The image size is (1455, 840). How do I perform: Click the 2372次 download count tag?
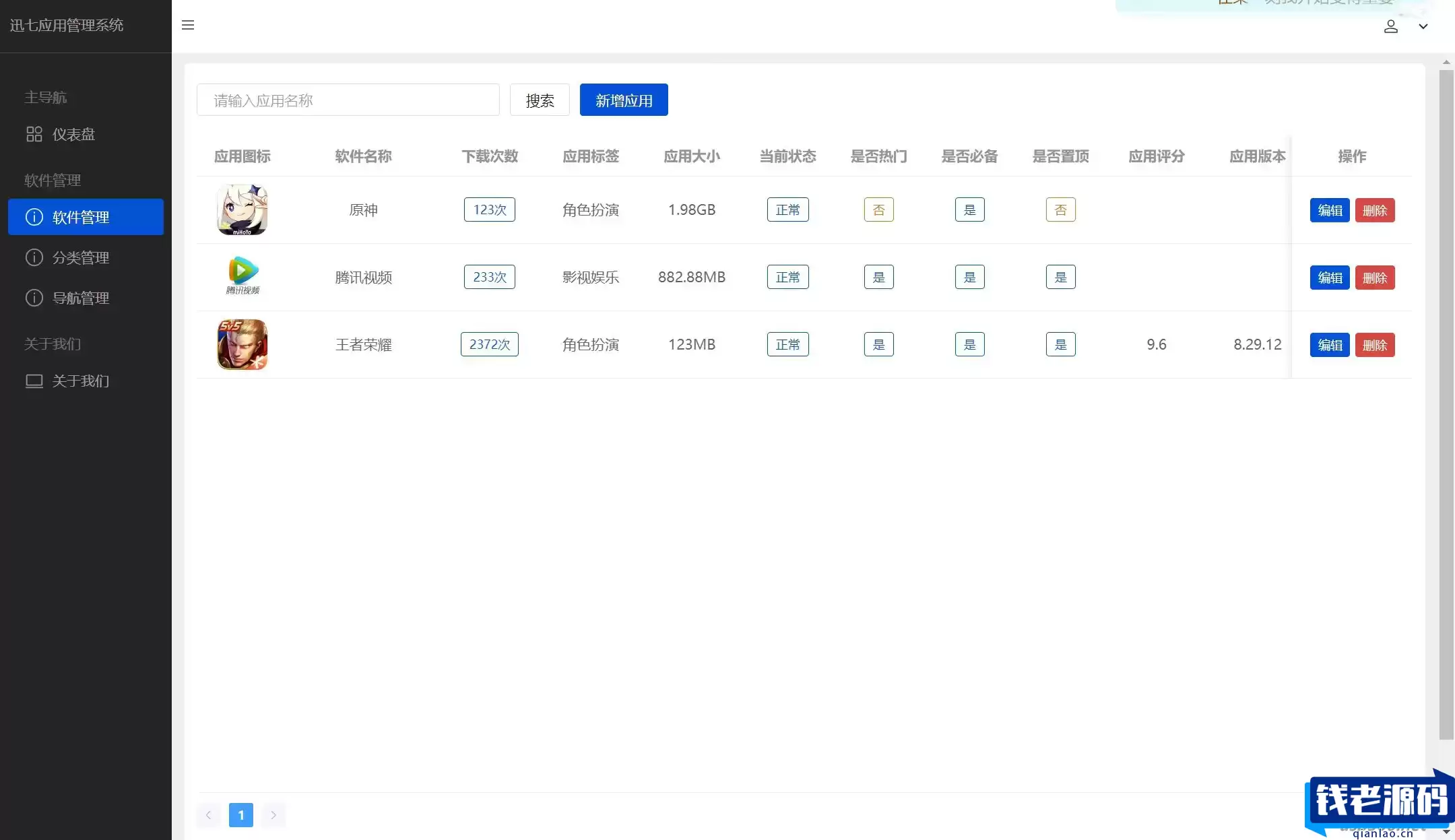(x=490, y=344)
